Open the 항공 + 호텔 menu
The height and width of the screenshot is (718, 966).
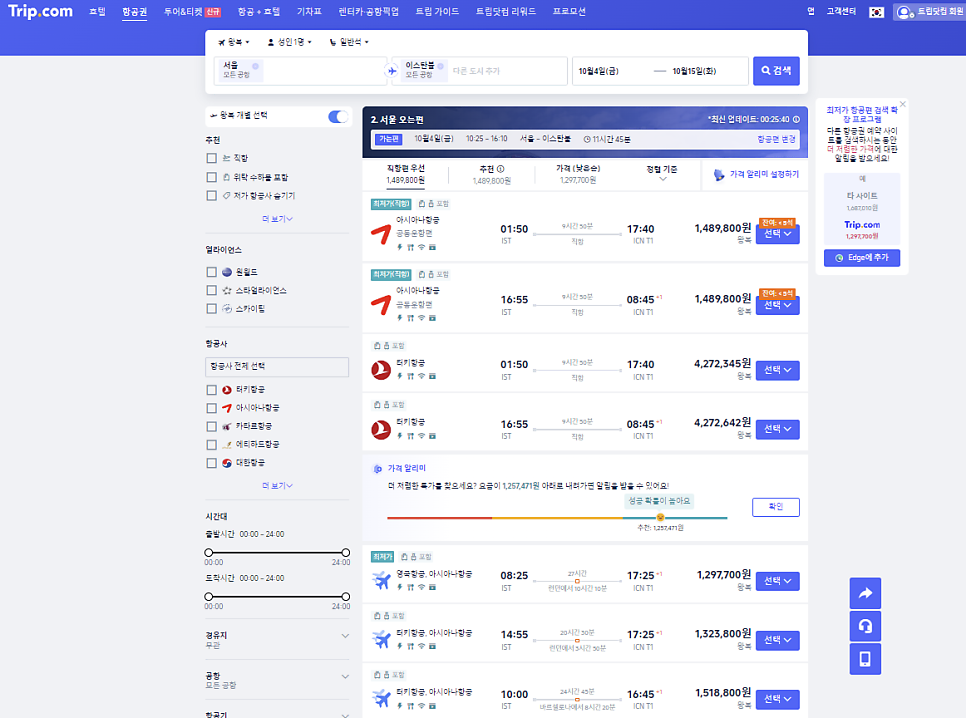(x=259, y=12)
